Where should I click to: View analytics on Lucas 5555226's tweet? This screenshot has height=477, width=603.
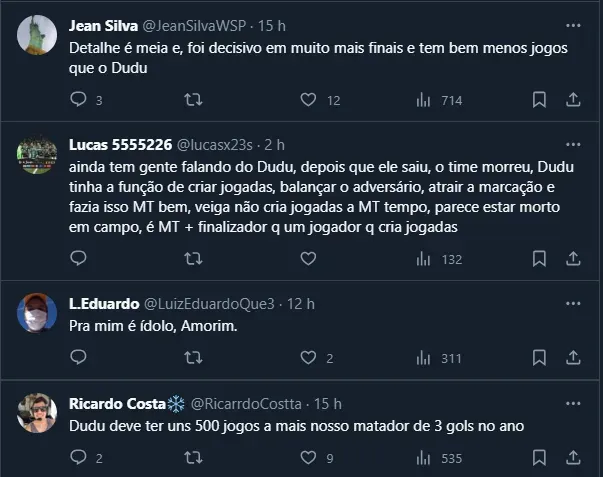[x=424, y=259]
